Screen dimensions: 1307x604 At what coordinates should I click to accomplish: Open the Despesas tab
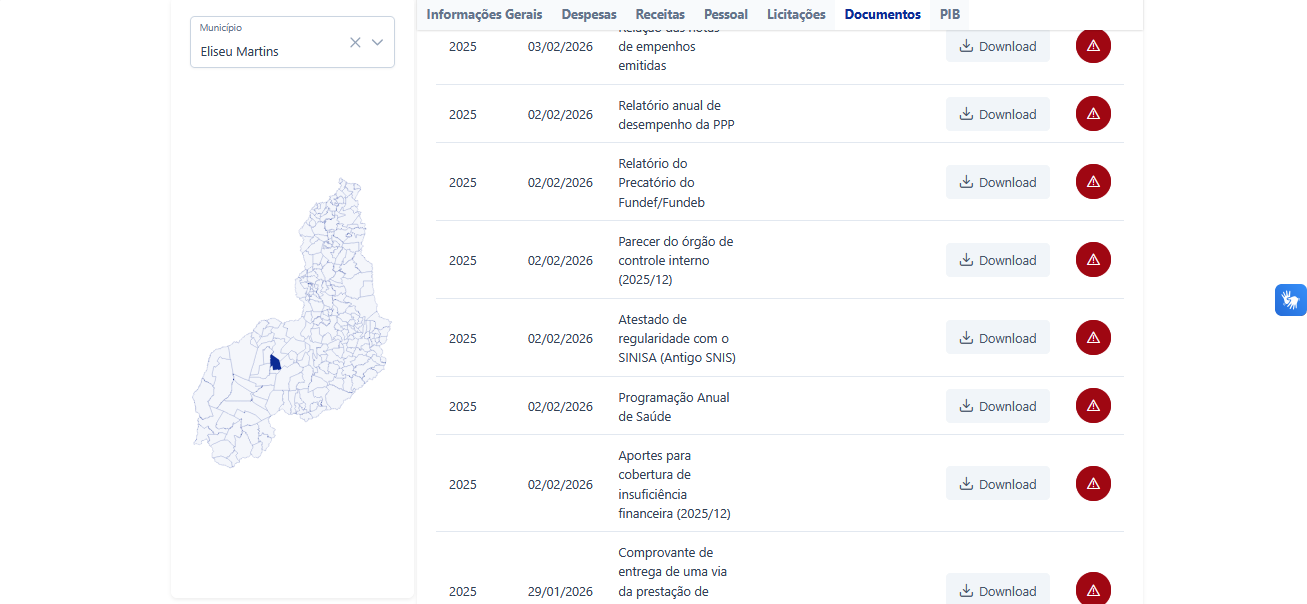click(x=589, y=14)
